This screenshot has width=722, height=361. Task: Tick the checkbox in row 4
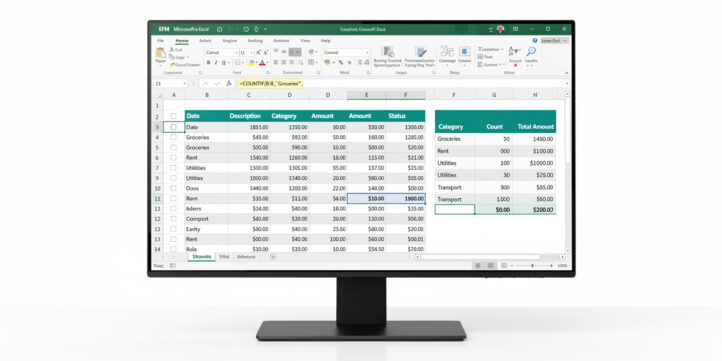174,137
